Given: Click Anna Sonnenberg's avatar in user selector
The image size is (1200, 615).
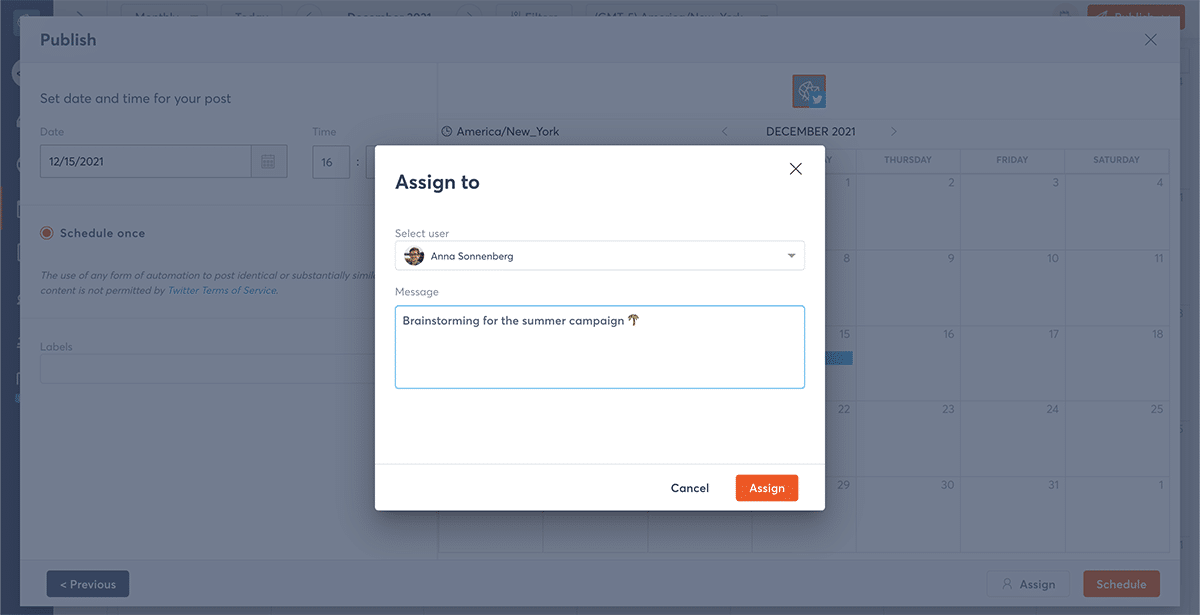Looking at the screenshot, I should click(x=414, y=256).
